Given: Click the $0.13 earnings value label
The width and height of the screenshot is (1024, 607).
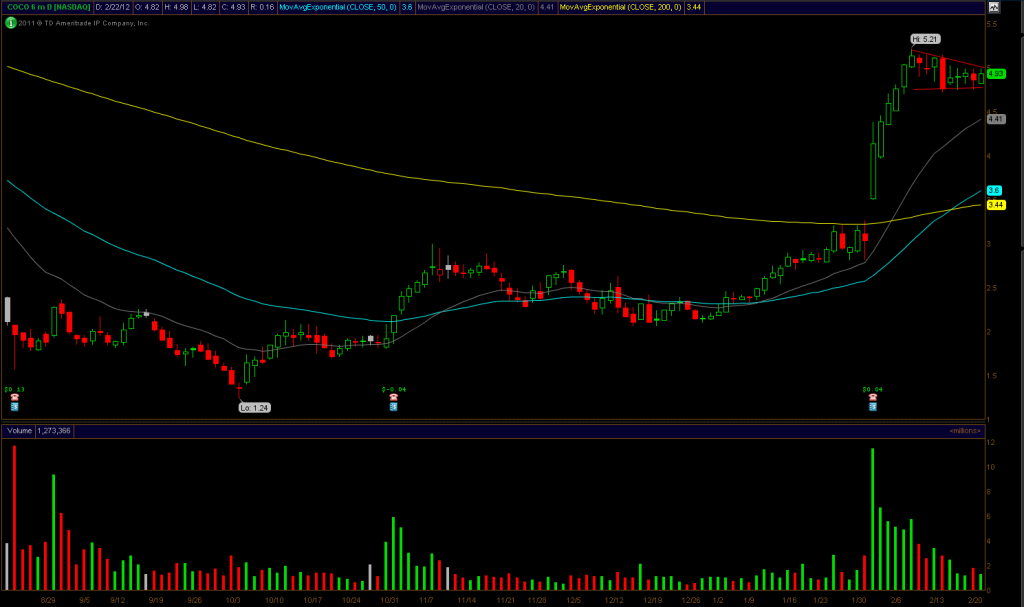Looking at the screenshot, I should tap(14, 389).
